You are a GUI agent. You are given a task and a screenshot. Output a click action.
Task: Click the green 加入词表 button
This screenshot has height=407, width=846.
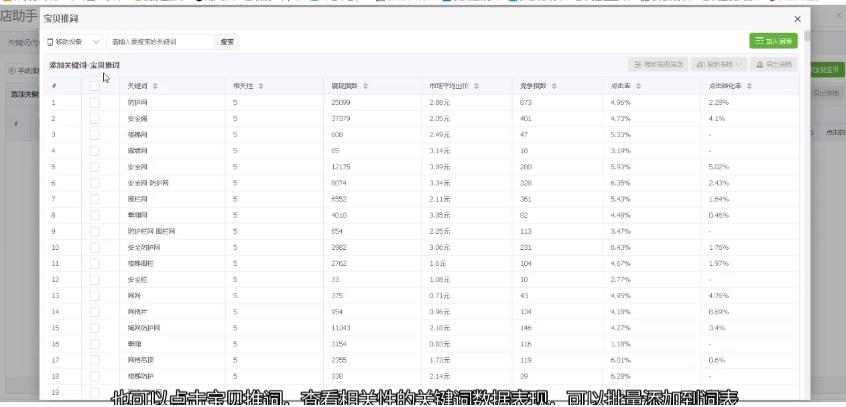pos(773,42)
